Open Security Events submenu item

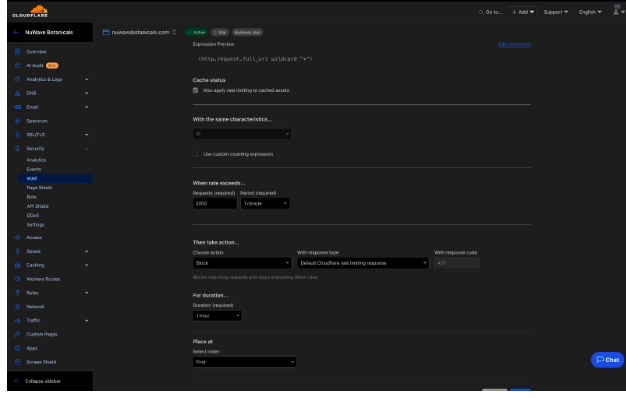pyautogui.click(x=34, y=169)
